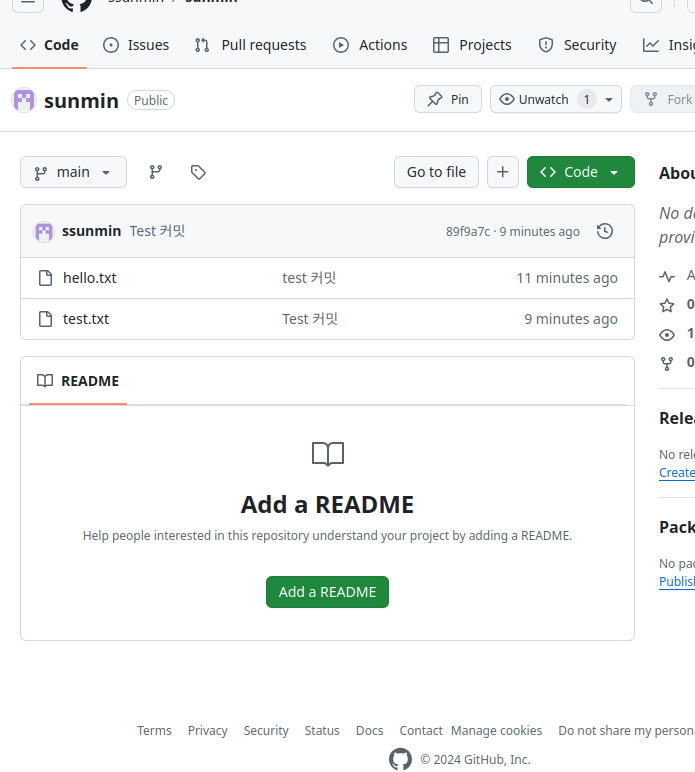Click the plus add file button
695x772 pixels.
point(502,172)
